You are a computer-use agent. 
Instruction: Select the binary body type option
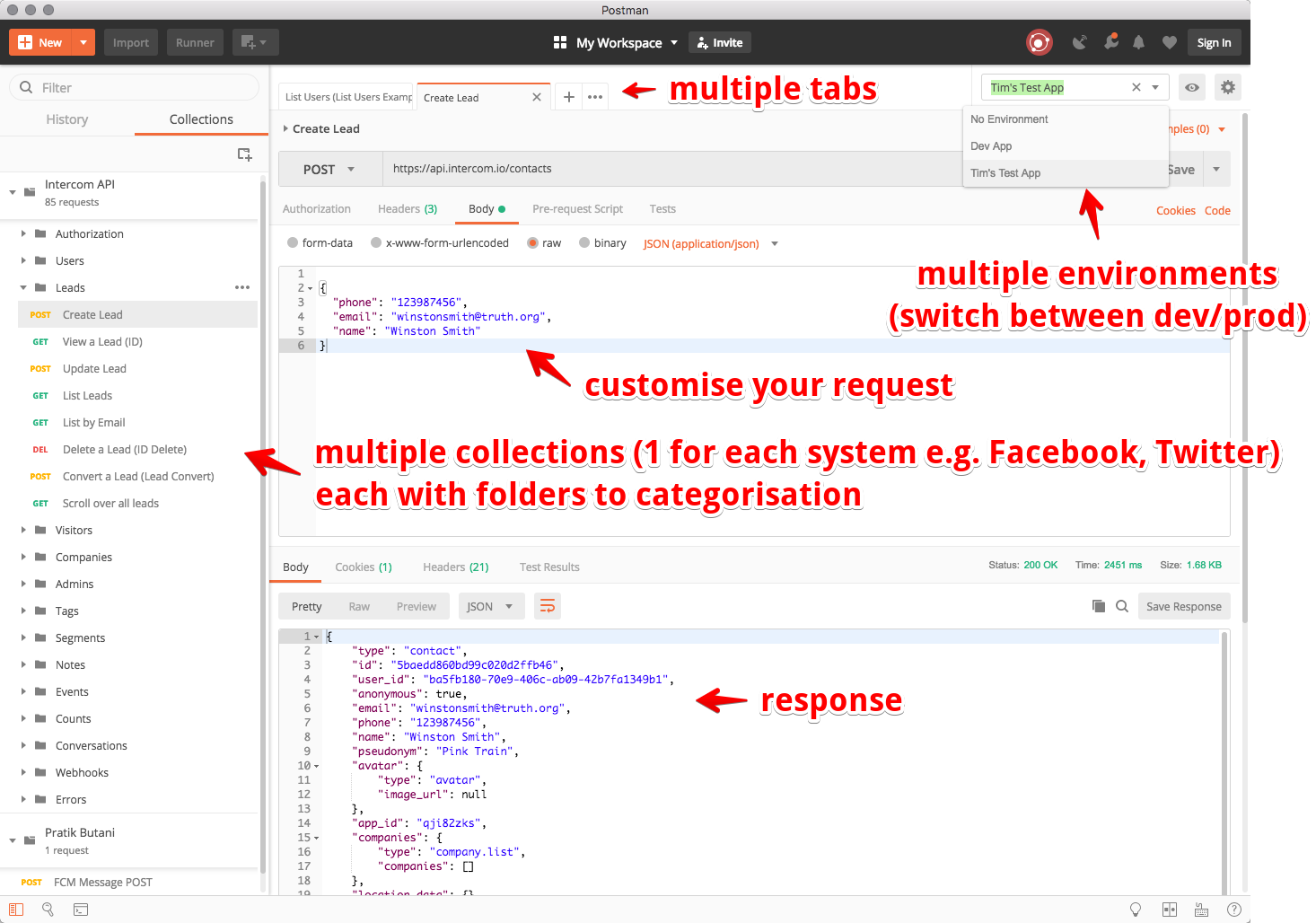[584, 243]
